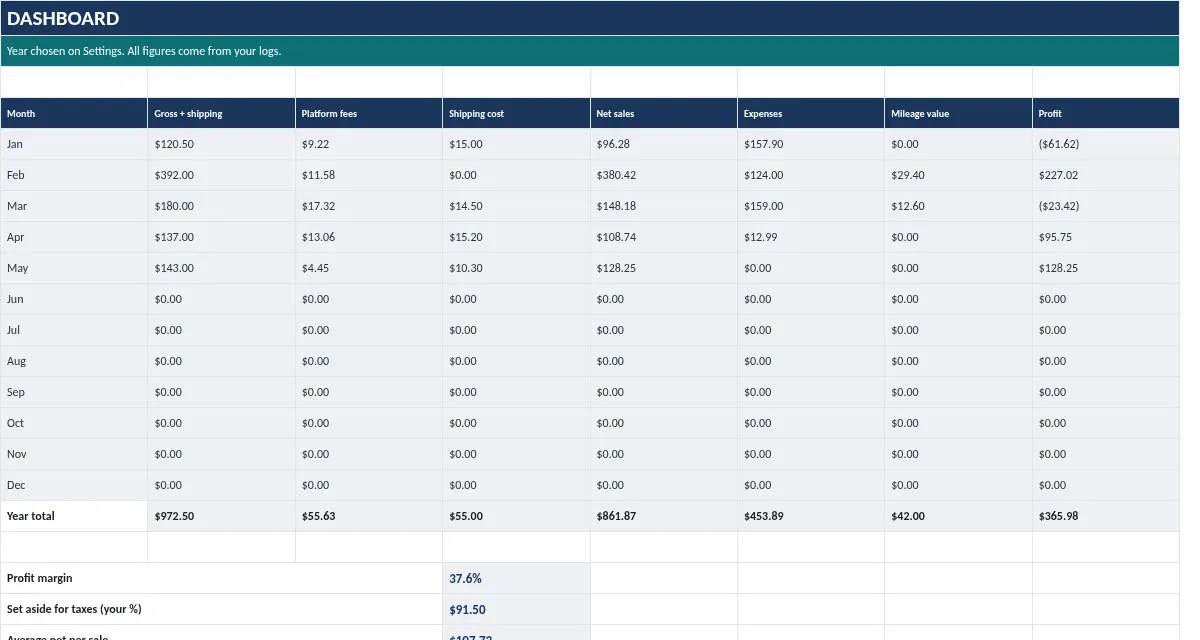Screen dimensions: 1200x640
Task: Select Feb mileage value $29.40
Action: [x=958, y=175]
